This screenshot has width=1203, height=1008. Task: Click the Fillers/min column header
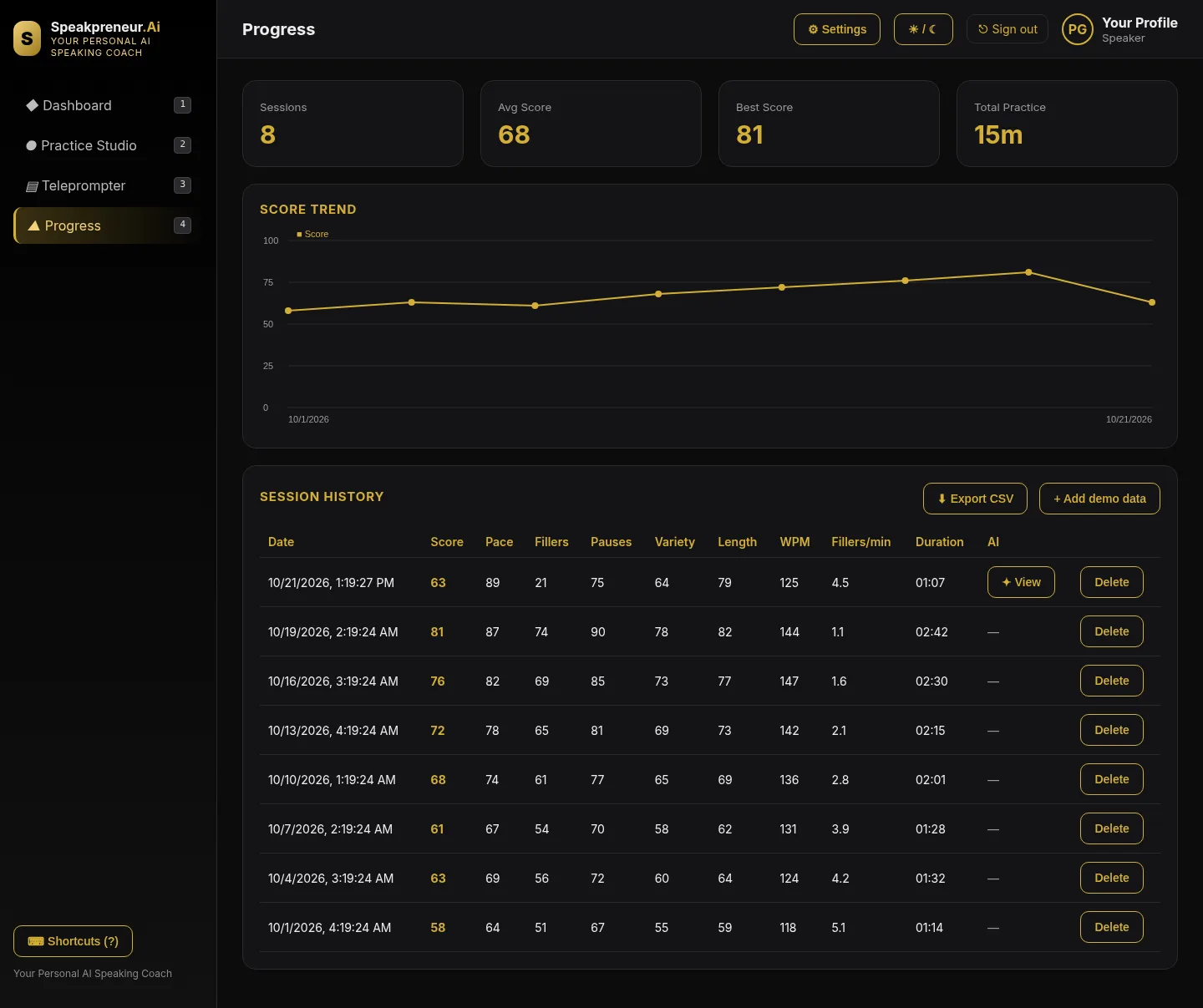coord(860,542)
